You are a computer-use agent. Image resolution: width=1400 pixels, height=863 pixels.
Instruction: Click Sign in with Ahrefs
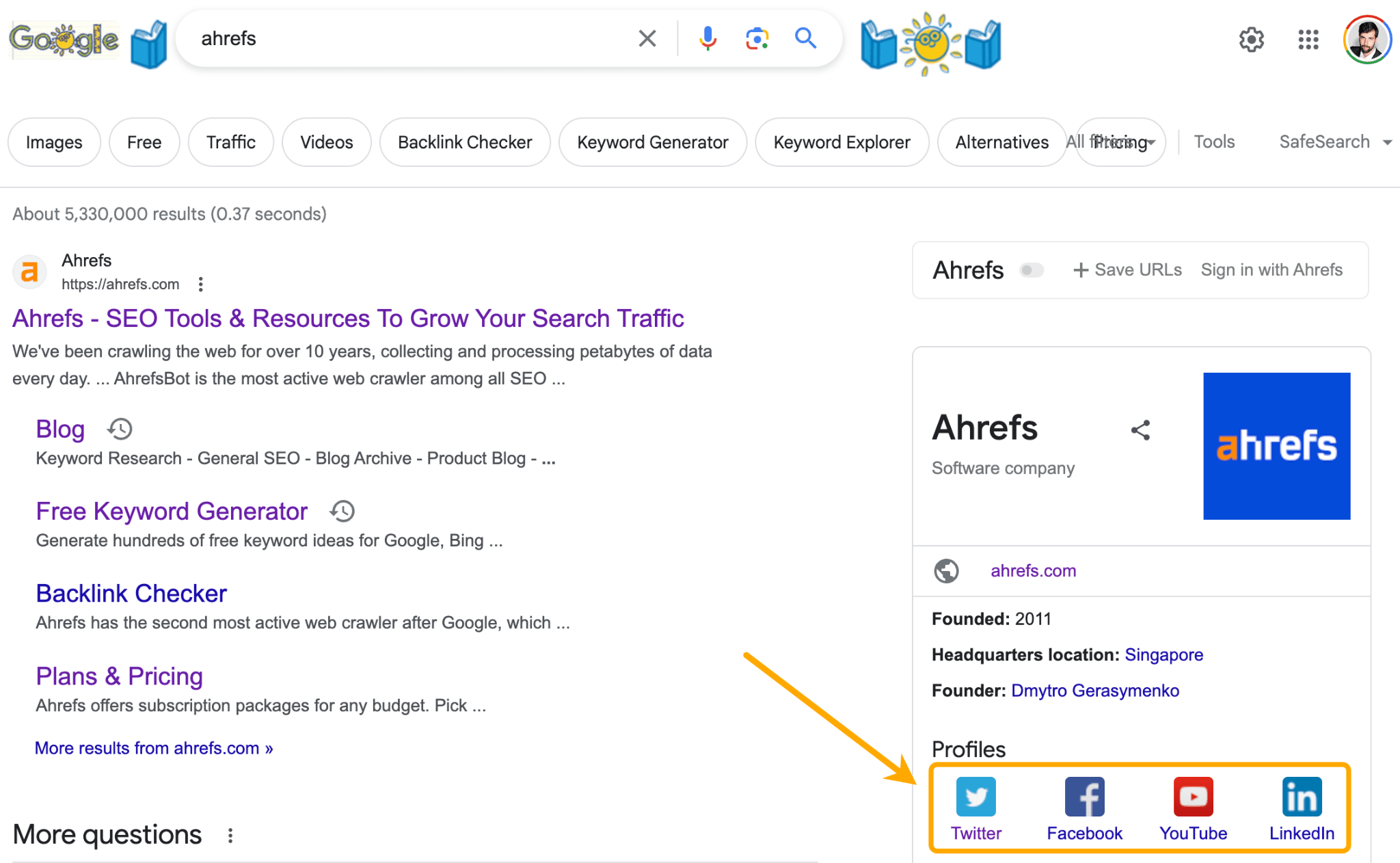coord(1271,269)
